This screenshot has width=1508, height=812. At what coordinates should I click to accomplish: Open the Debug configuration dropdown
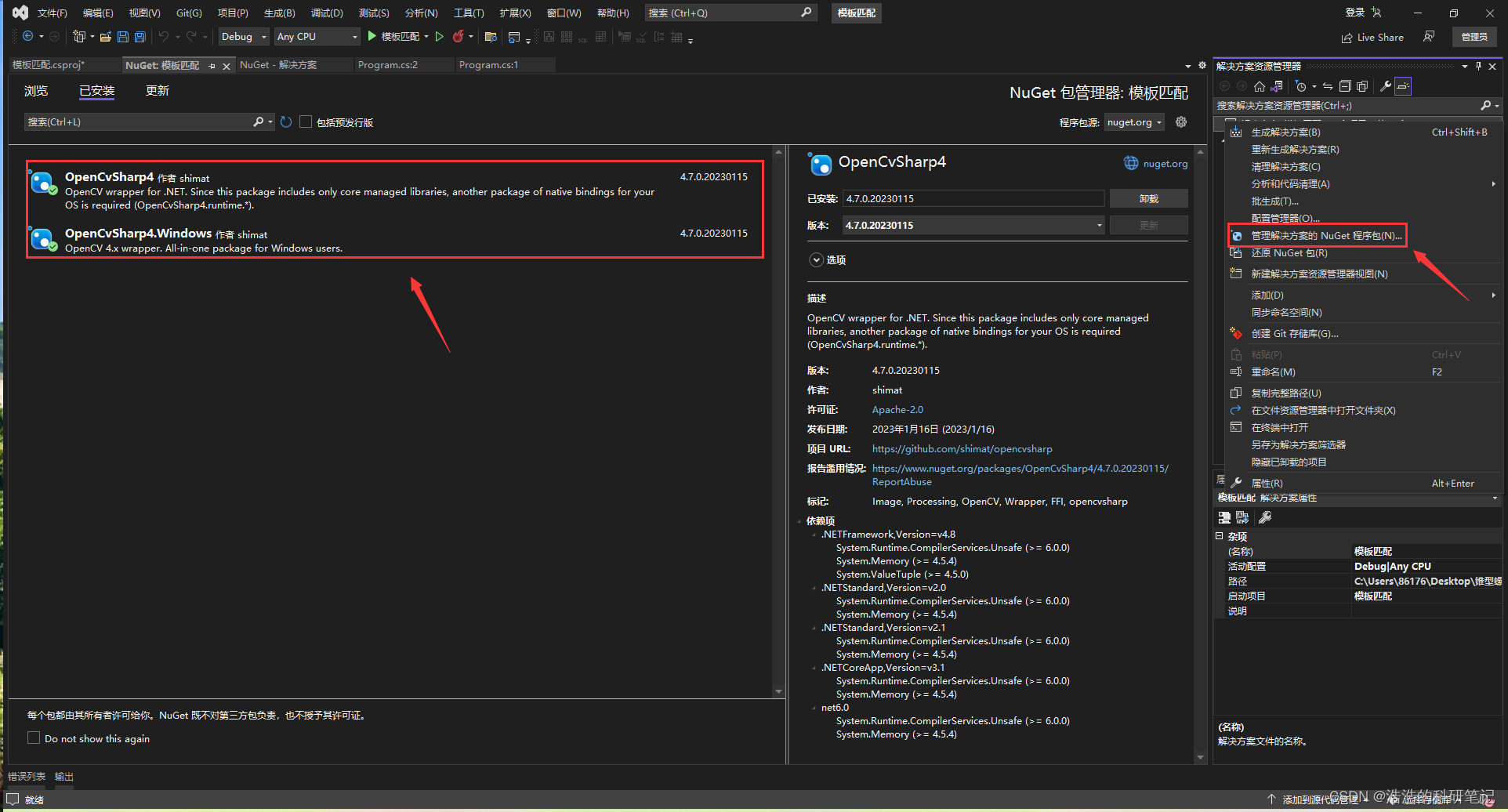[244, 37]
